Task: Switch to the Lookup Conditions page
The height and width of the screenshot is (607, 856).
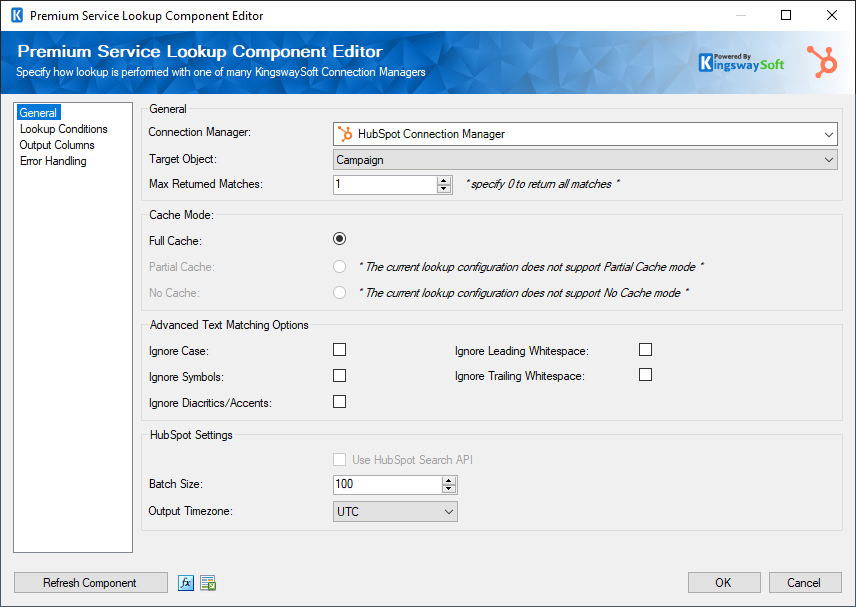Action: (64, 129)
